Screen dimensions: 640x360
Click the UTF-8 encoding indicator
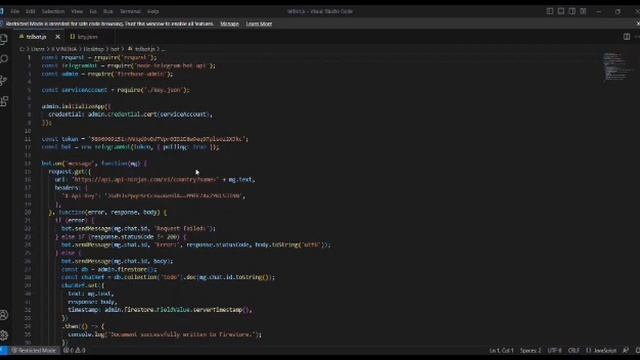pos(554,350)
